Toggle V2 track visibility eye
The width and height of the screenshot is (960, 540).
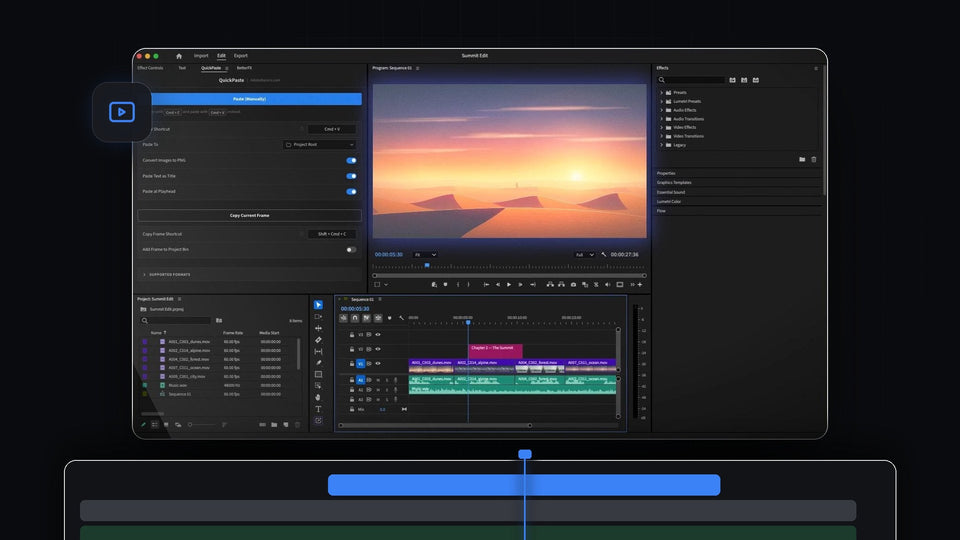pos(378,349)
